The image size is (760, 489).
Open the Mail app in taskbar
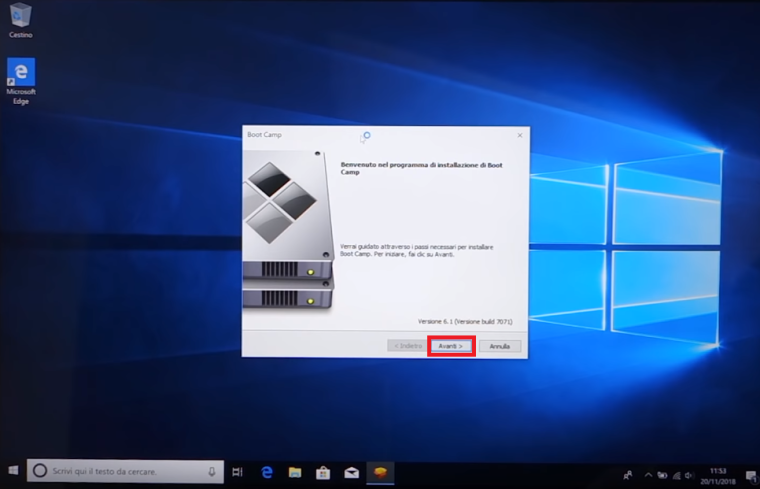(x=351, y=472)
